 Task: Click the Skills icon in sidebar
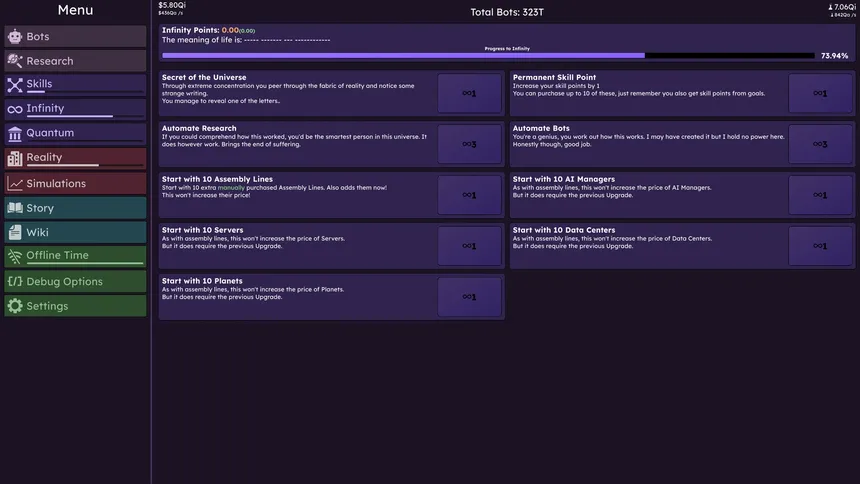coord(15,85)
